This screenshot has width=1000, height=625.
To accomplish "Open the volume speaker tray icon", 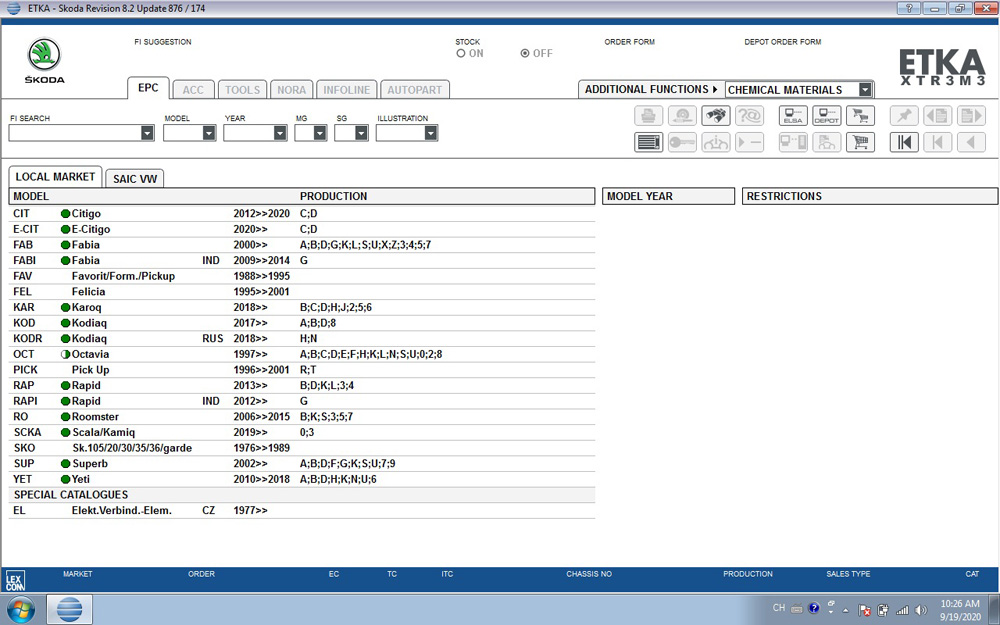I will tap(920, 610).
